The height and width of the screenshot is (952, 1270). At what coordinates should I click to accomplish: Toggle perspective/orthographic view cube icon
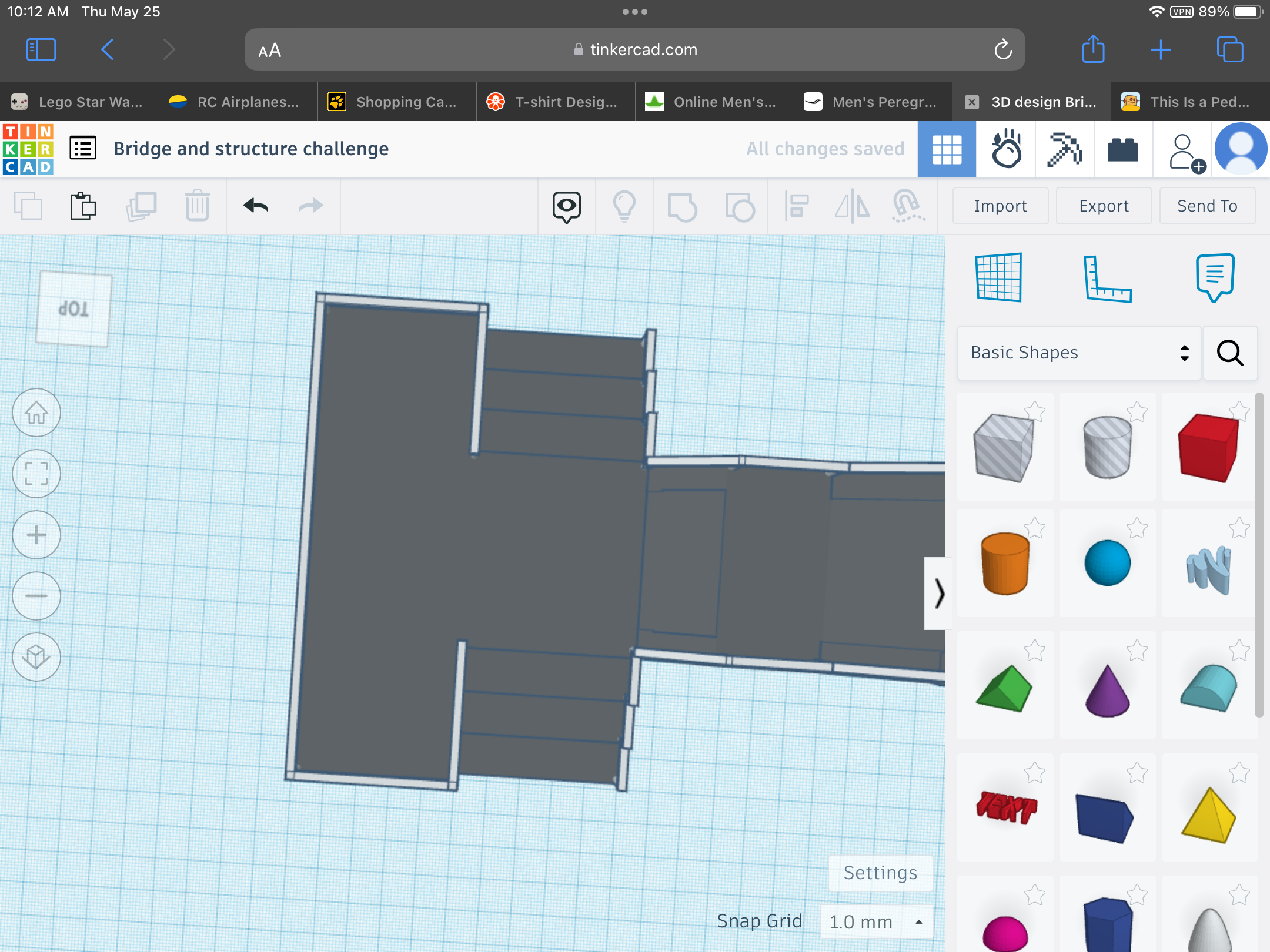(x=36, y=657)
